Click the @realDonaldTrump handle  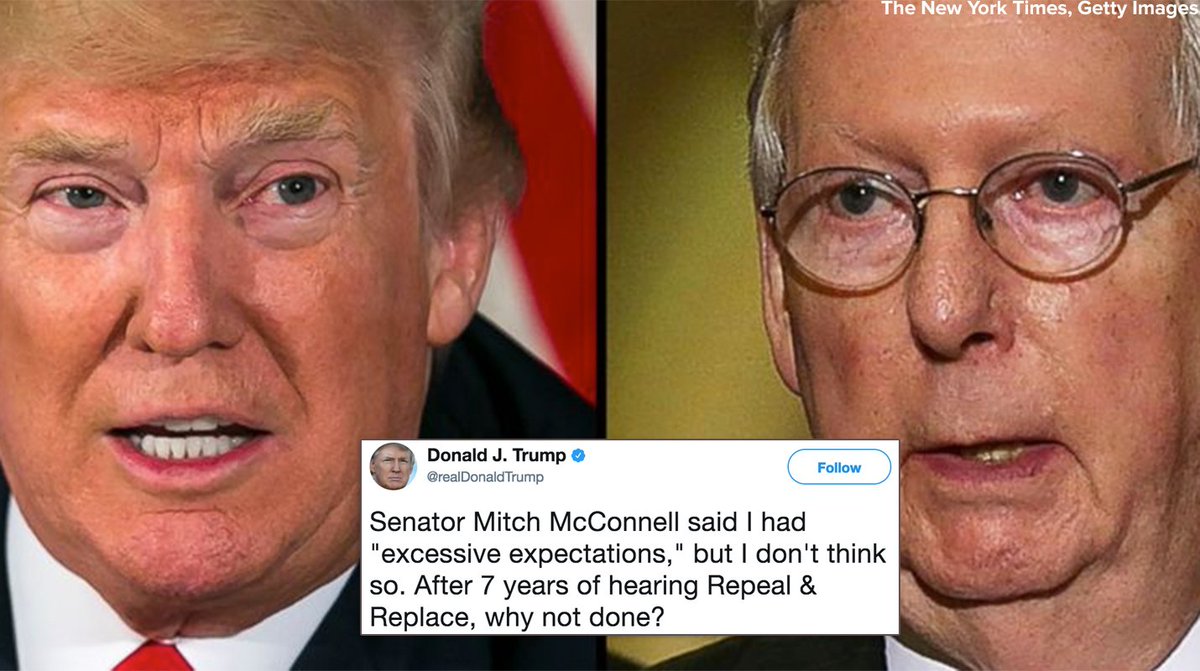click(485, 478)
